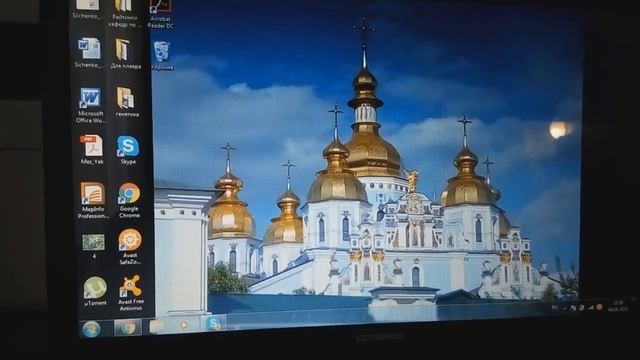Open the taskbar clock and date

click(x=618, y=306)
